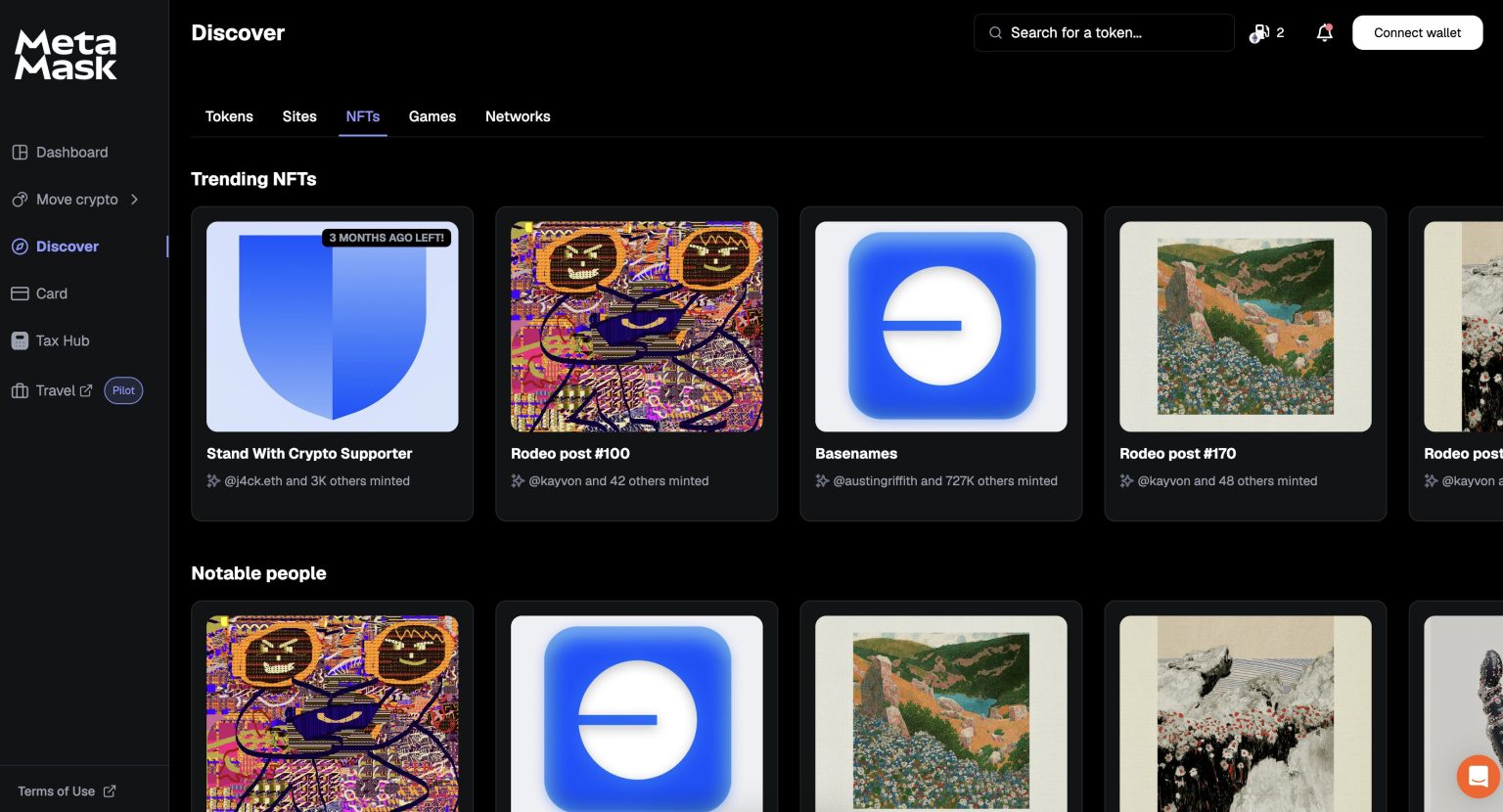Open Card in the sidebar
Image resolution: width=1503 pixels, height=812 pixels.
[52, 293]
